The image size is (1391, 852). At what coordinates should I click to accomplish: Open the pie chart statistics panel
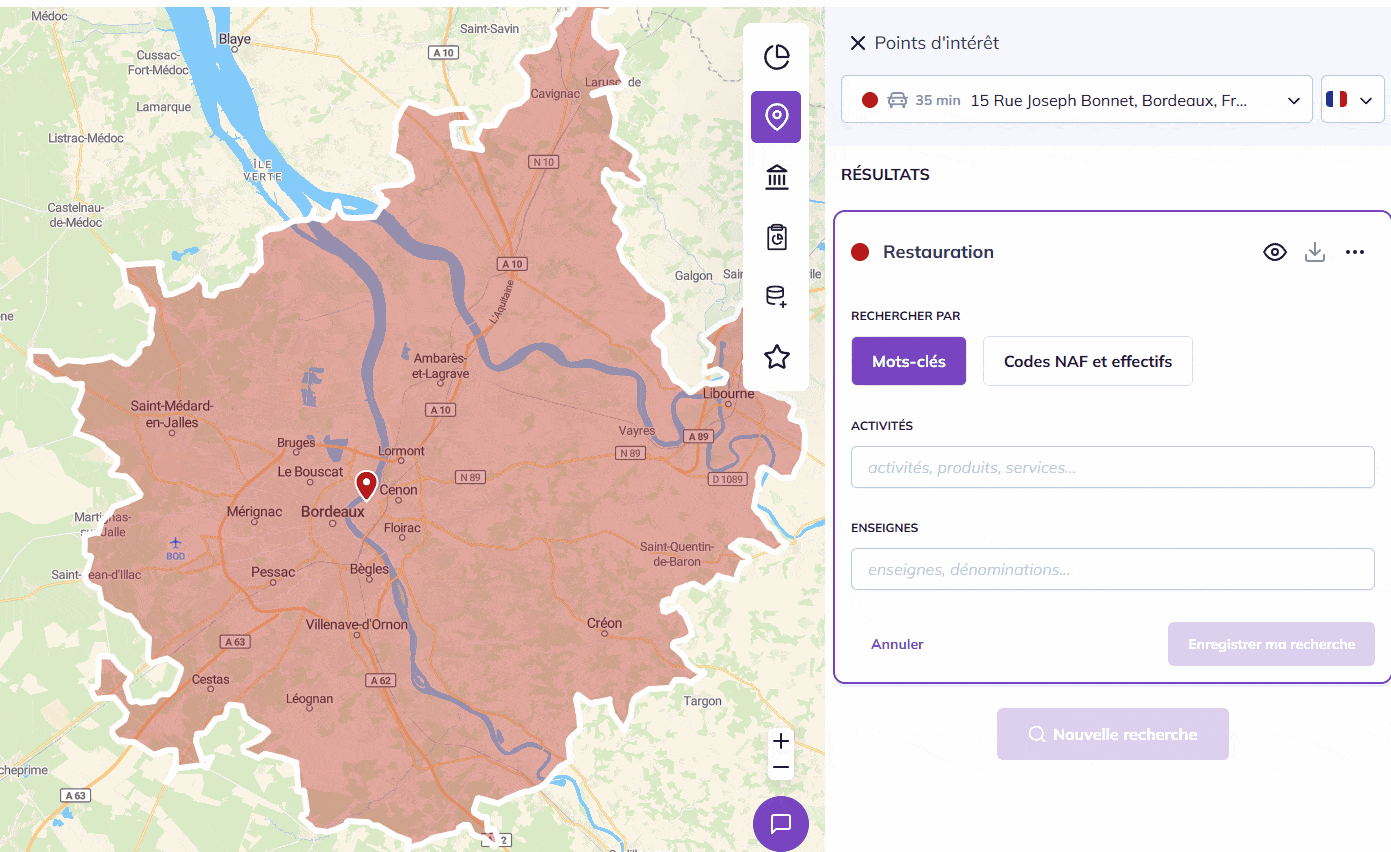(776, 58)
